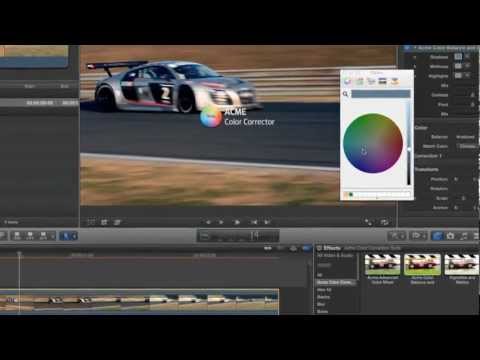The width and height of the screenshot is (480, 360).
Task: Expand the Highlights color dropdown arrow
Action: (467, 76)
